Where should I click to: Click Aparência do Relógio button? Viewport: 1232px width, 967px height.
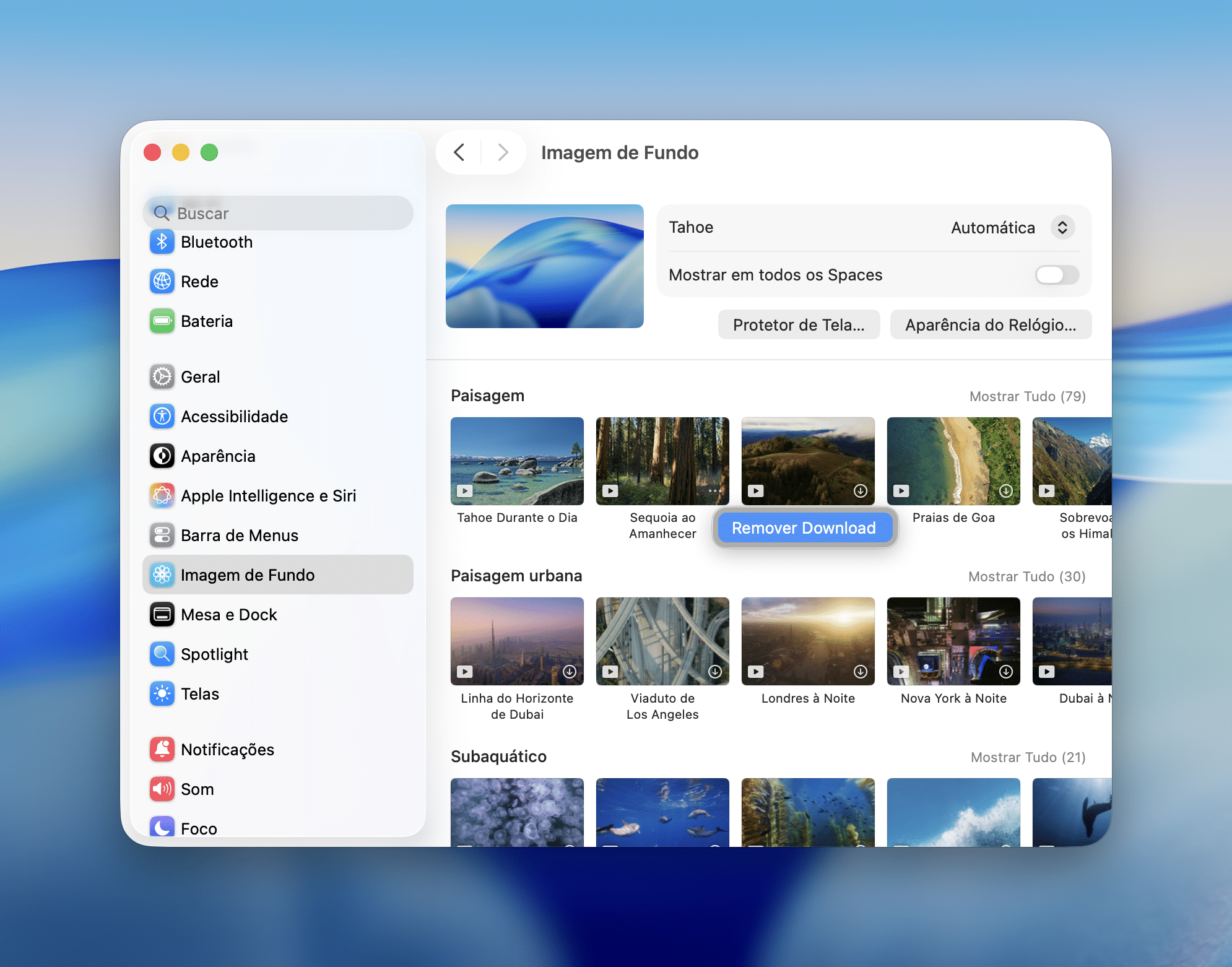tap(990, 325)
